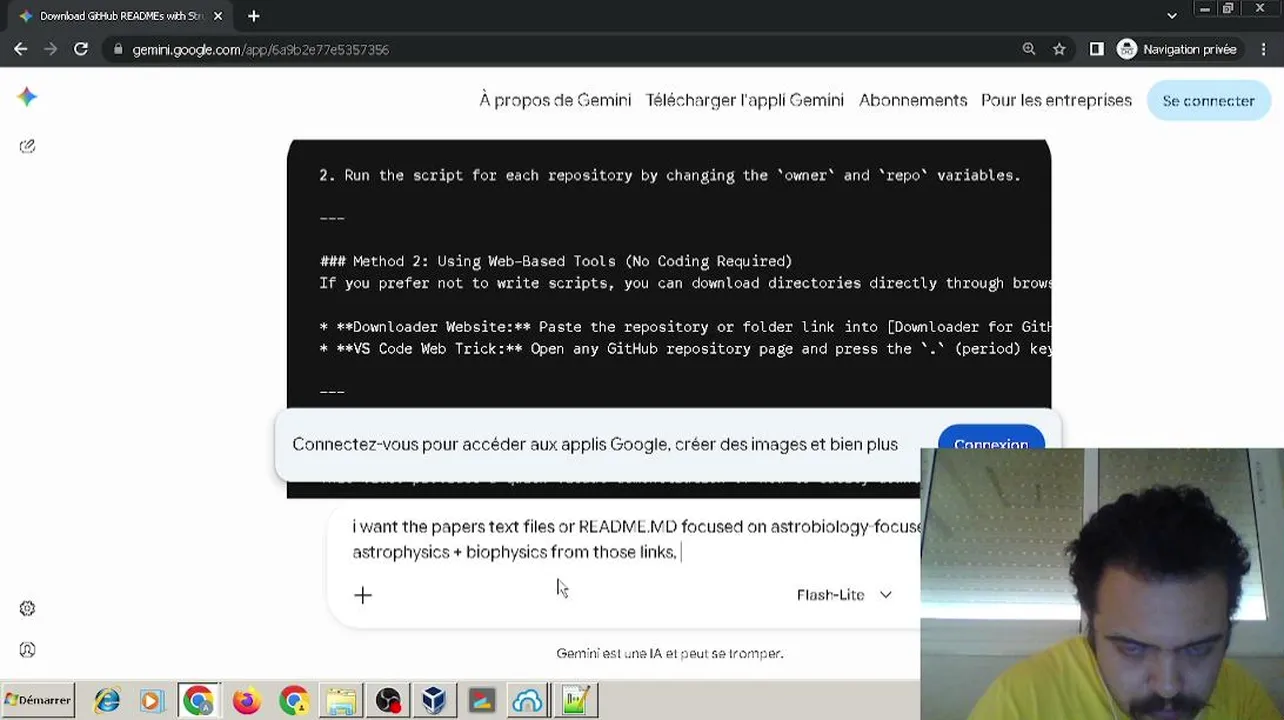Open VirtualBox from taskbar
This screenshot has height=720, width=1284.
(434, 701)
